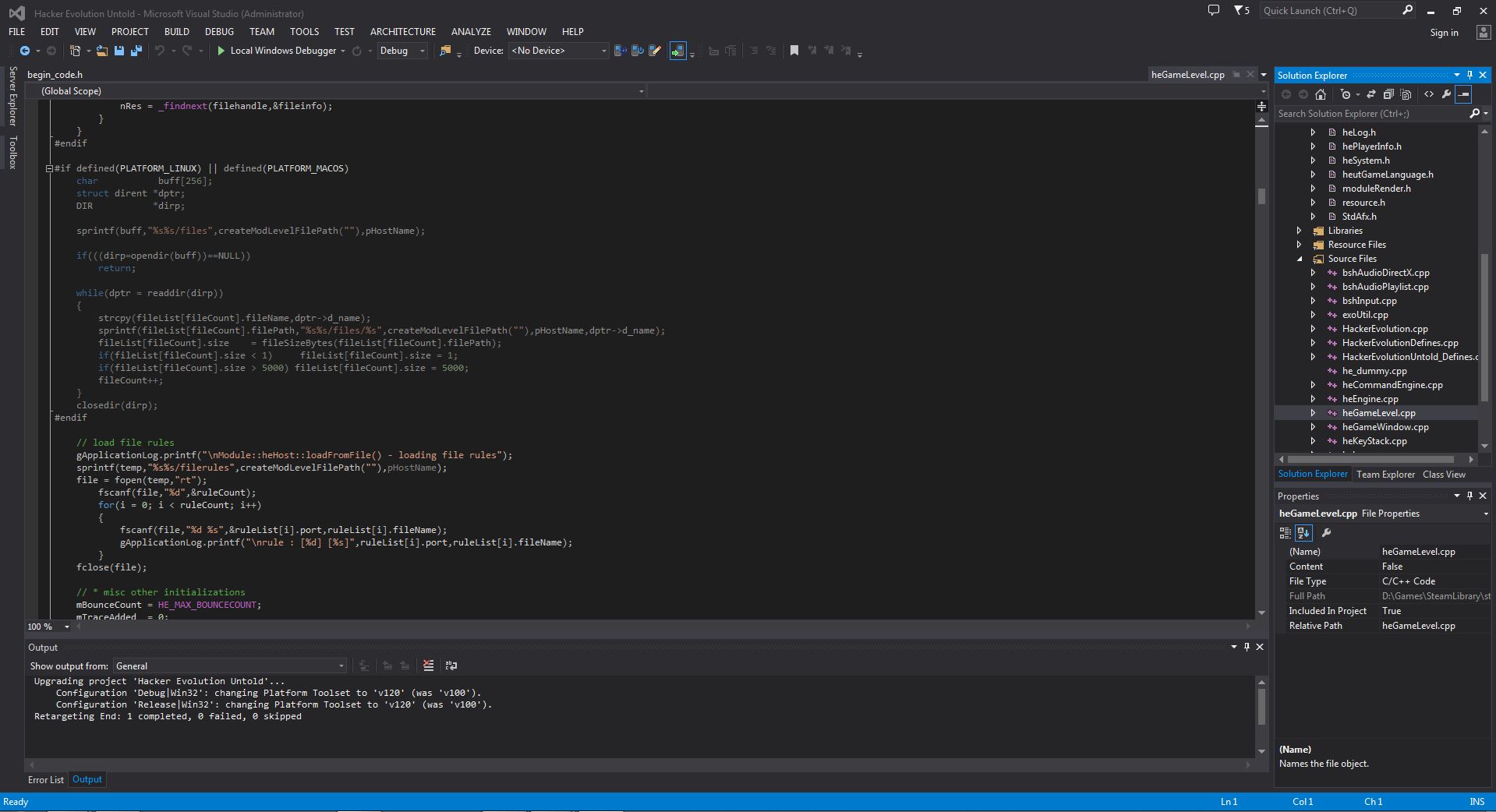Switch Properties grid to Categorized view
The image size is (1496, 812).
(x=1286, y=533)
